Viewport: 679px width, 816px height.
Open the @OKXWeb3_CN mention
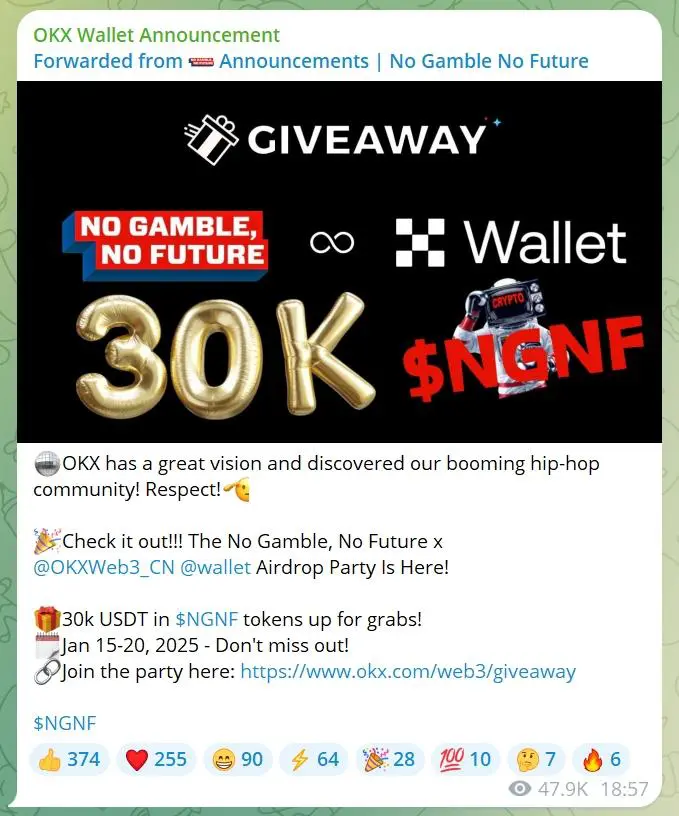coord(104,567)
